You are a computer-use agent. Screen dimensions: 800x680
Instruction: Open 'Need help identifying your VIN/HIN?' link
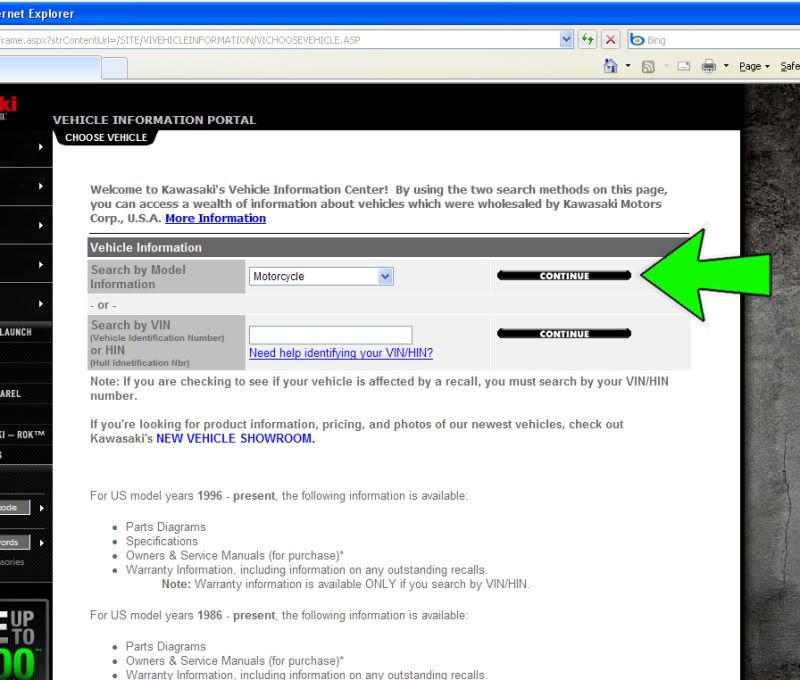point(341,353)
